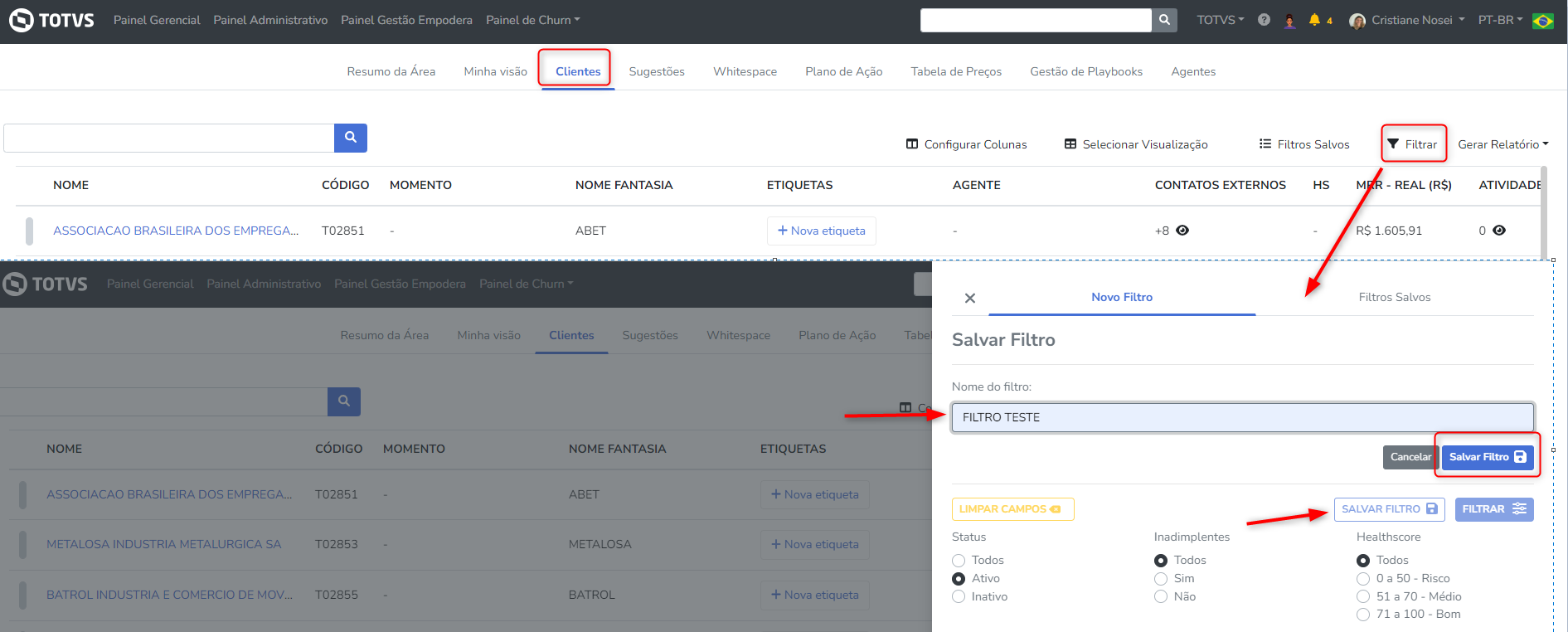Click the Nome do filtro input field
Viewport: 1568px width, 632px height.
click(x=1242, y=417)
